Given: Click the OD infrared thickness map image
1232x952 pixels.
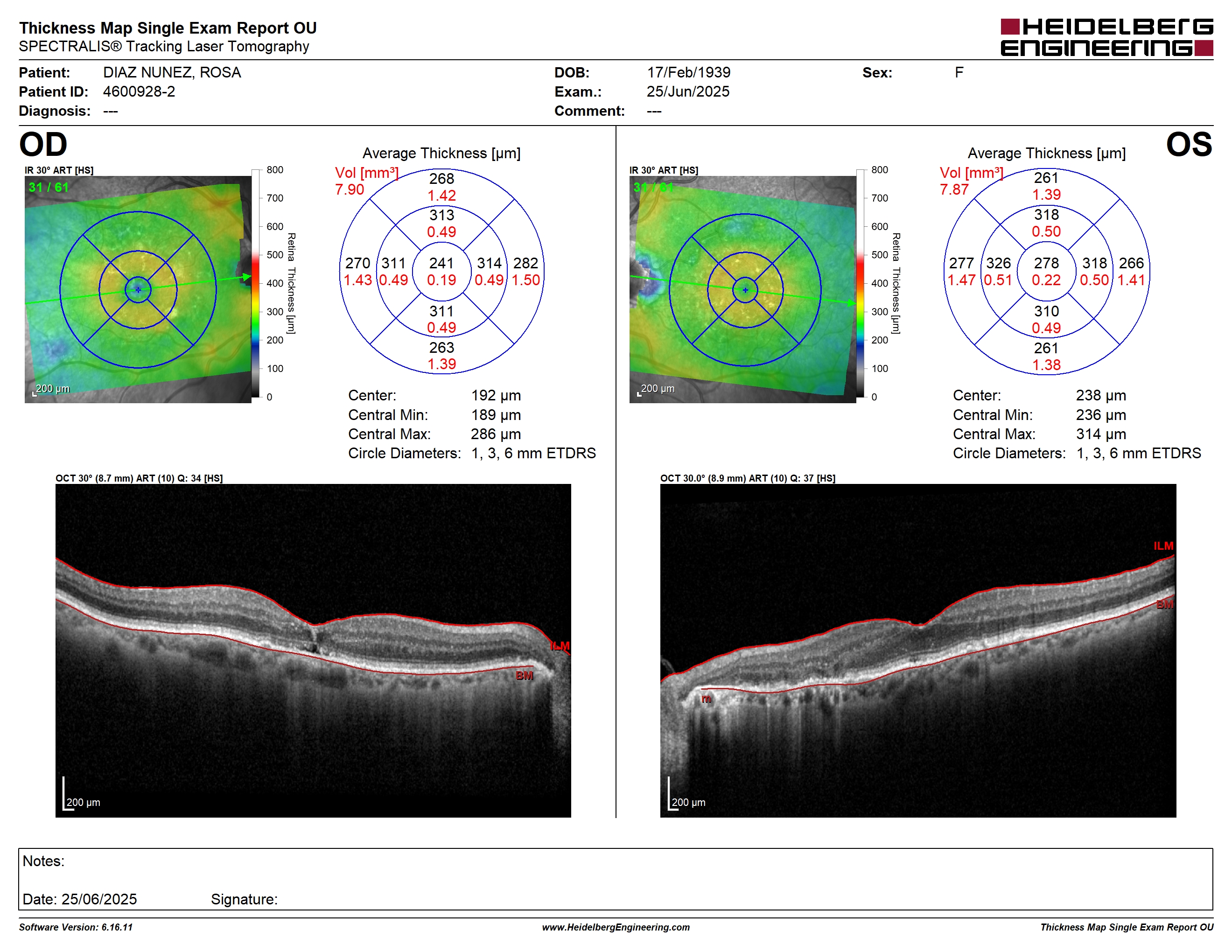Looking at the screenshot, I should [x=138, y=289].
